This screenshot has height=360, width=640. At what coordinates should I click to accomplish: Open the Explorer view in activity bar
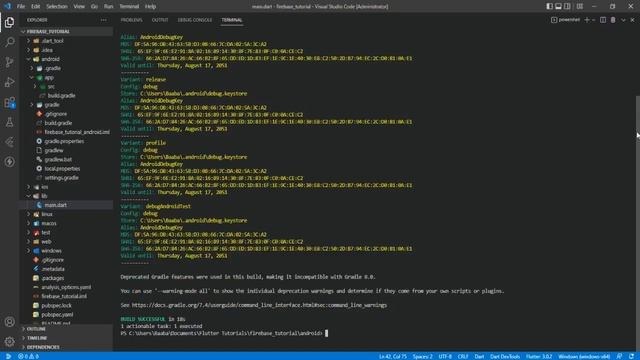pyautogui.click(x=9, y=22)
